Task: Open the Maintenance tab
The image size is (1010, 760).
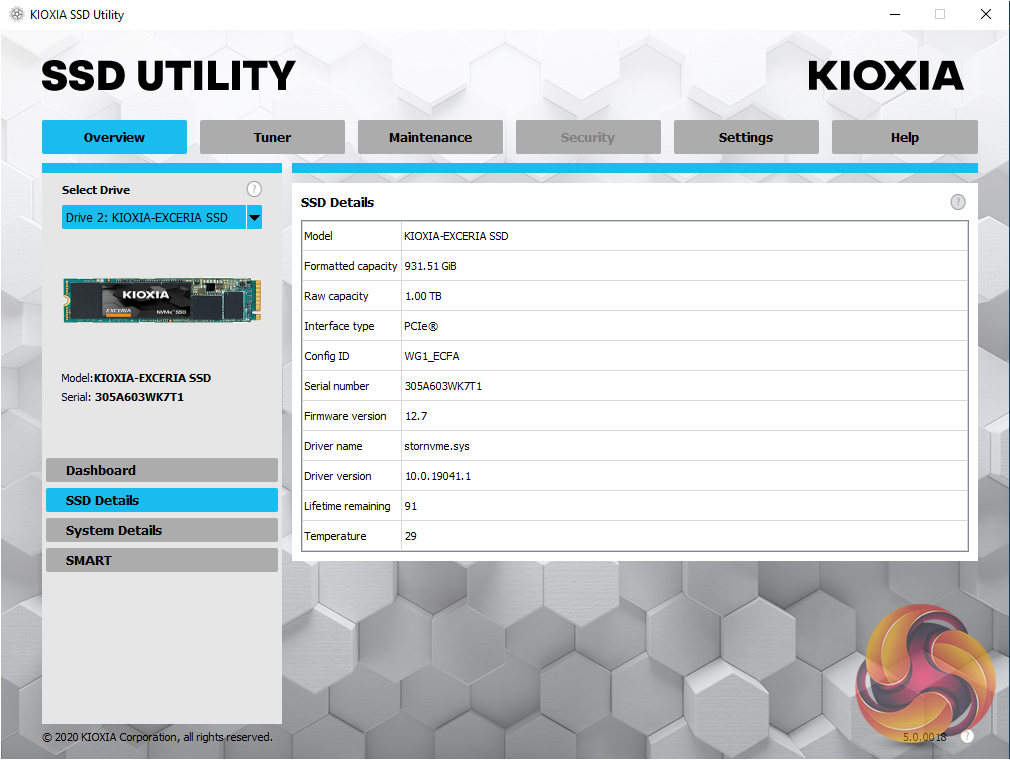Action: (430, 137)
